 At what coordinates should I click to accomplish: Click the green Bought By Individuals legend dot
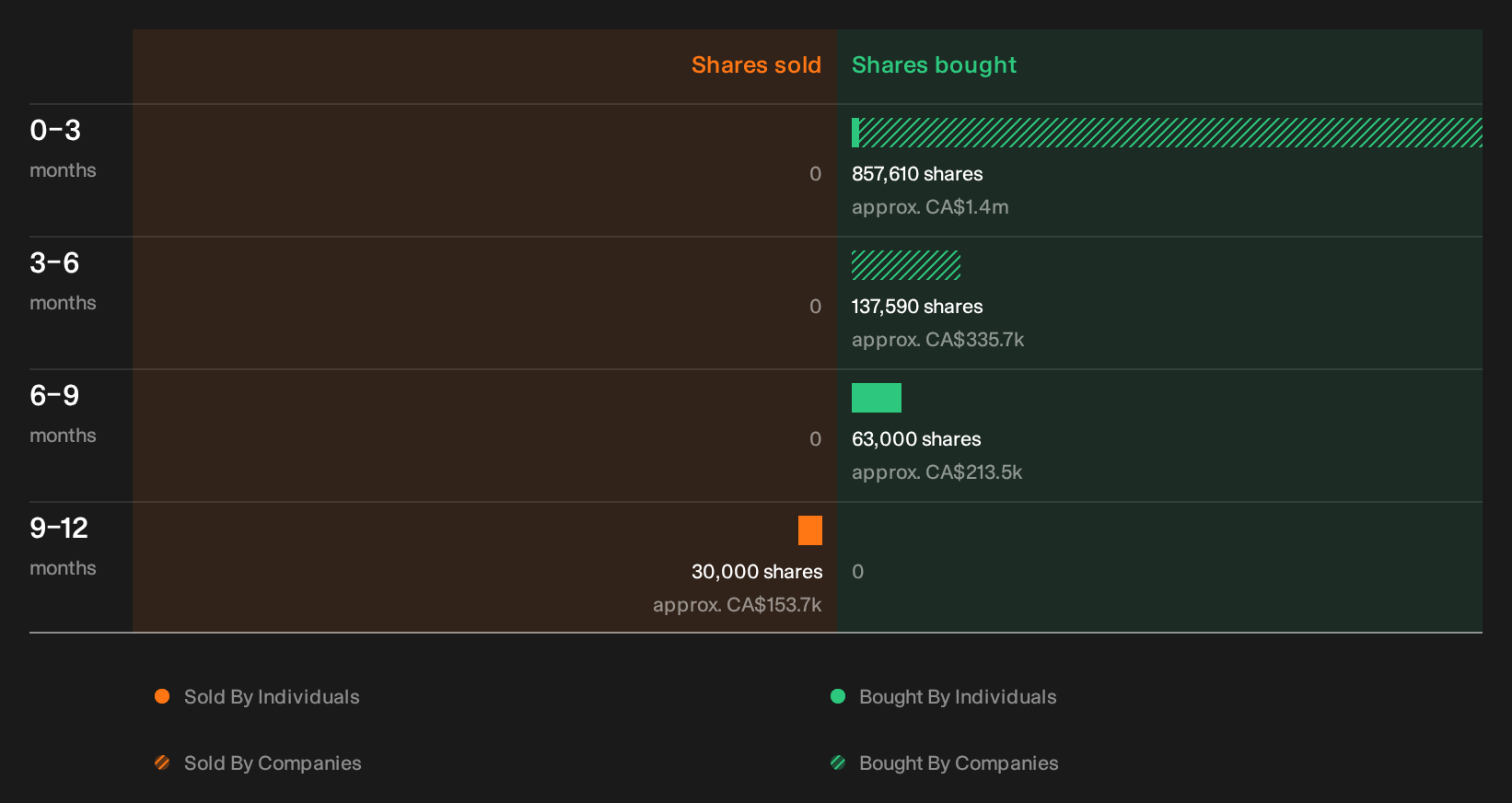tap(838, 696)
